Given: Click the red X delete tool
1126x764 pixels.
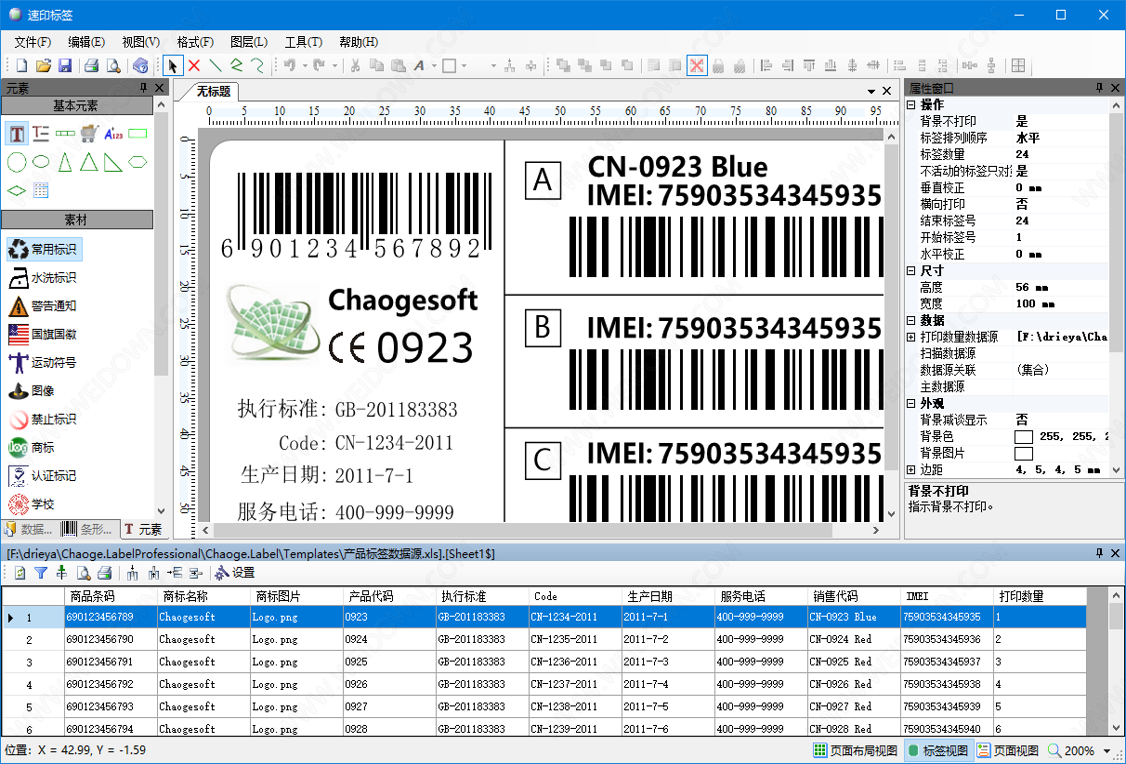Looking at the screenshot, I should 194,66.
